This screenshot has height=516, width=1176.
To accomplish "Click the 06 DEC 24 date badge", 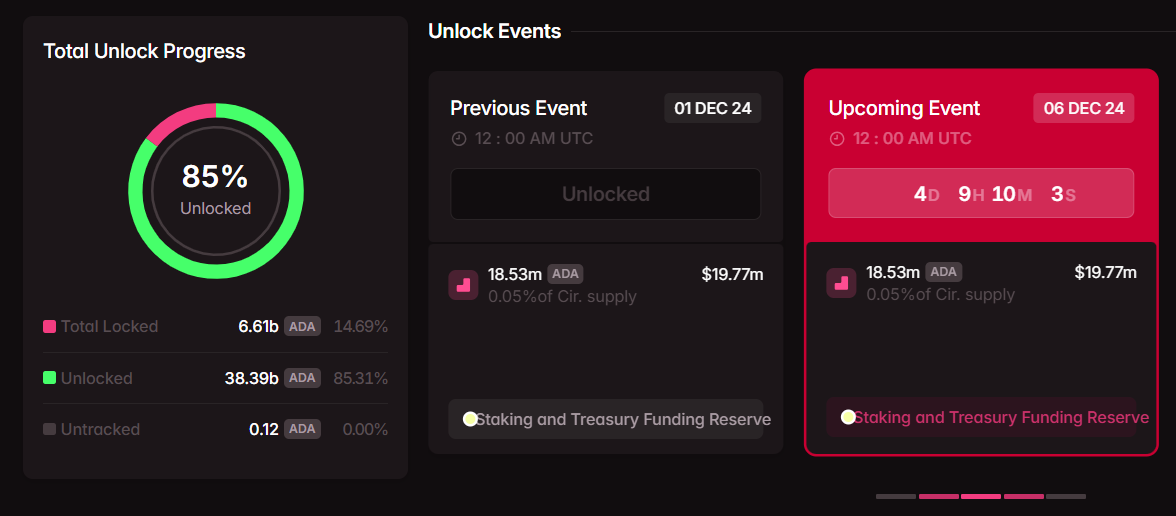I will [1083, 108].
